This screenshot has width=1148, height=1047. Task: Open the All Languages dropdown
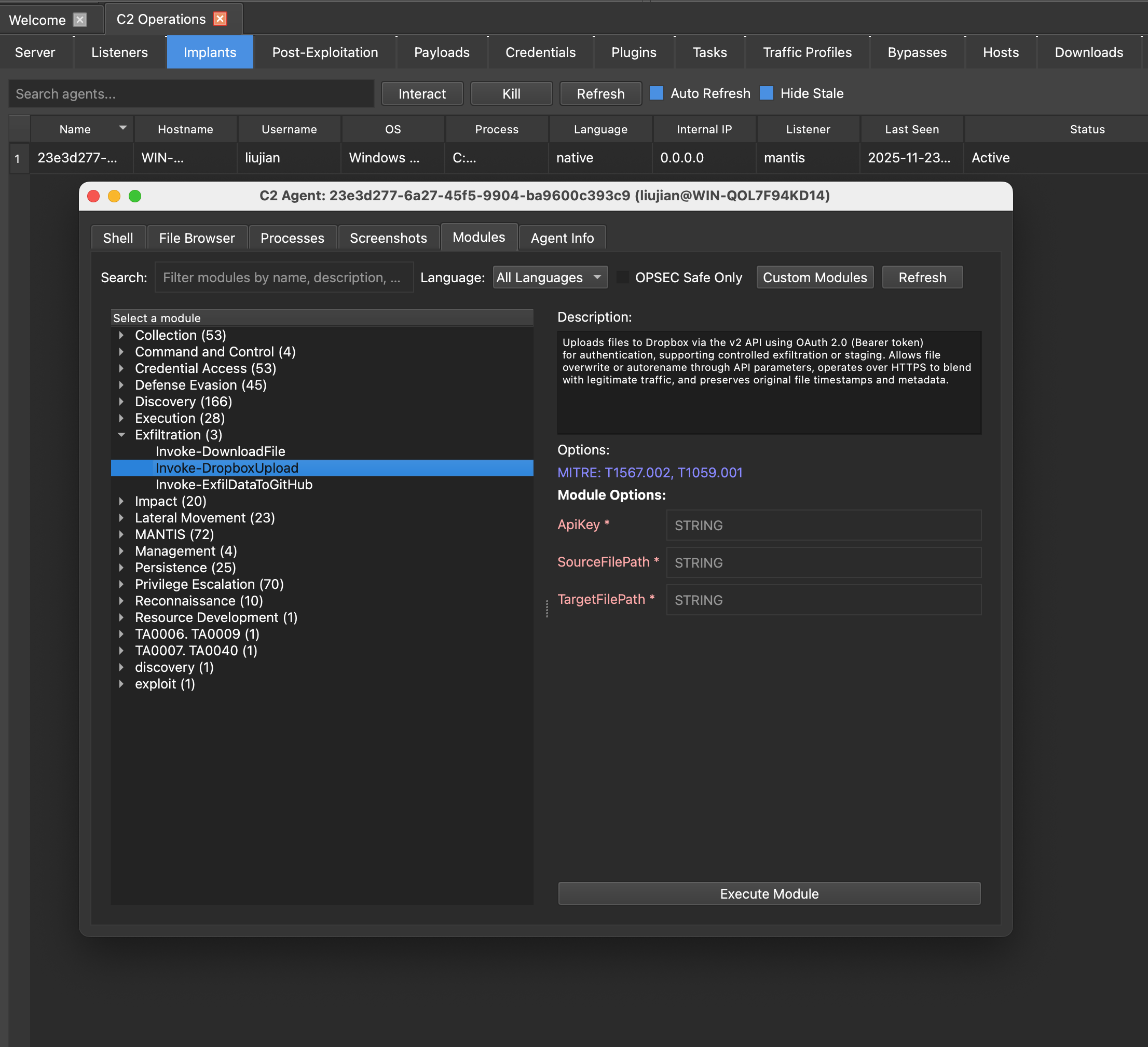click(x=549, y=277)
